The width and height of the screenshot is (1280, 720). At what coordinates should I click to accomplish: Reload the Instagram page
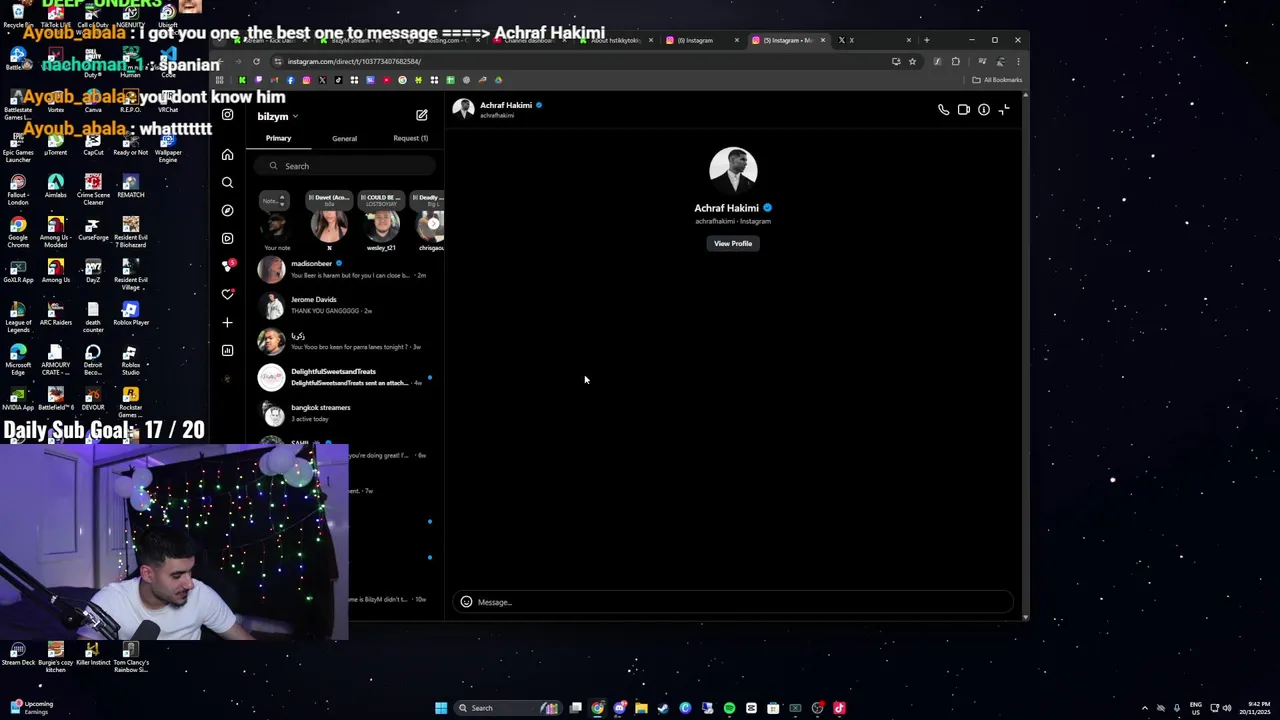tap(256, 61)
